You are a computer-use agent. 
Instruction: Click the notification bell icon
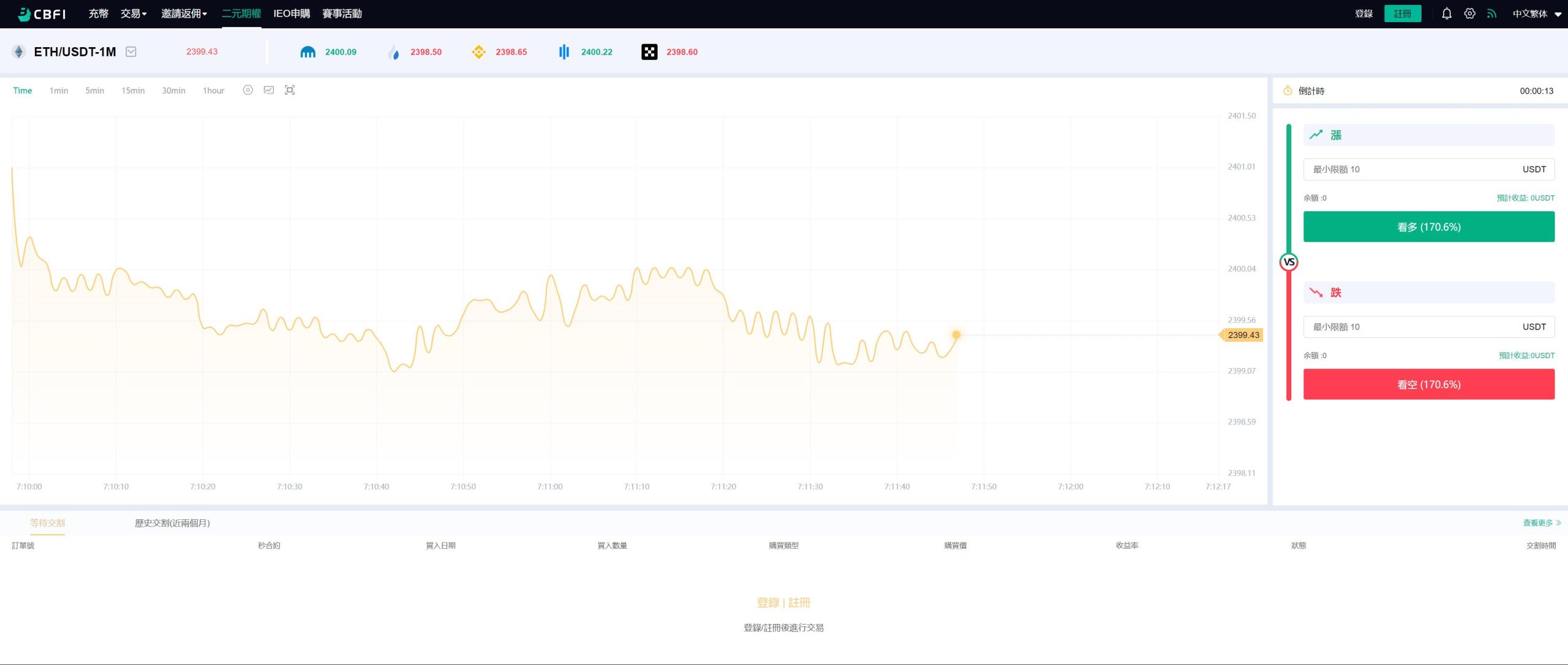coord(1446,13)
